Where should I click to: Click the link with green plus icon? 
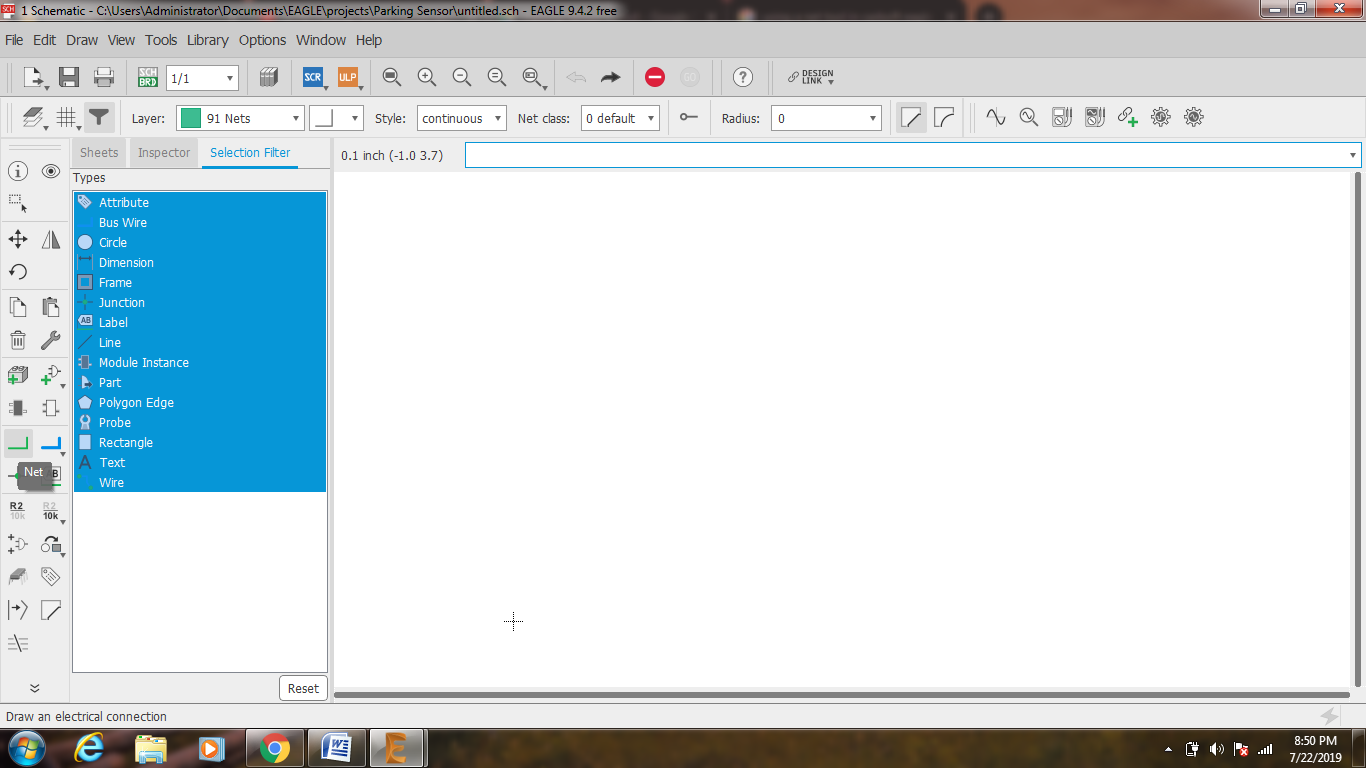[1128, 117]
